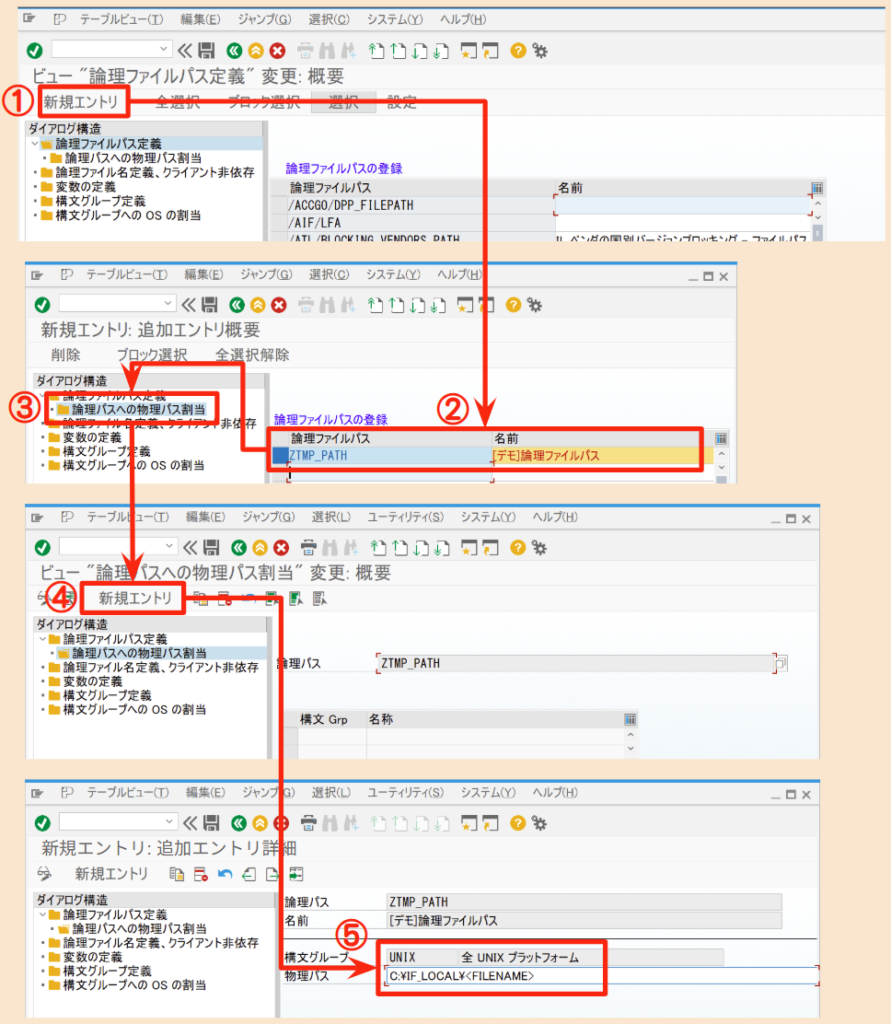Click 新規エントリ button in the 論理ファイルパス定義 view window

[81, 102]
